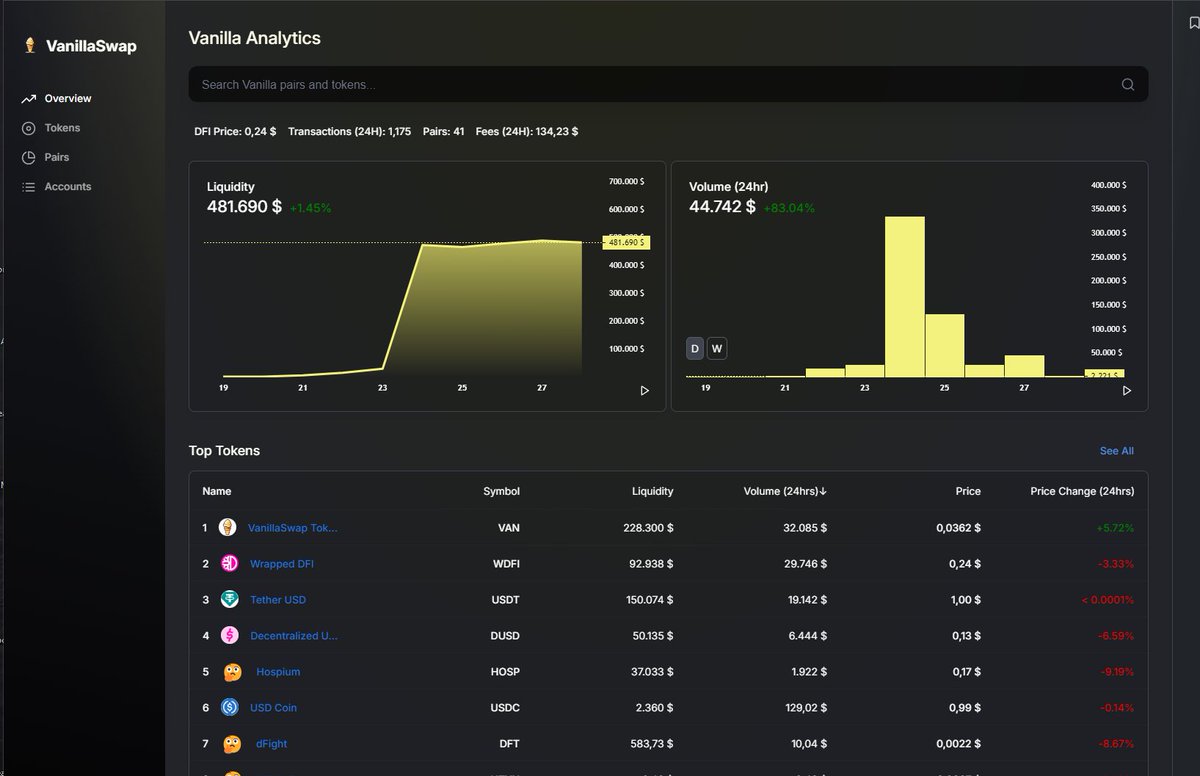This screenshot has width=1200, height=776.
Task: Open the Wrapped DFI token link
Action: click(282, 564)
